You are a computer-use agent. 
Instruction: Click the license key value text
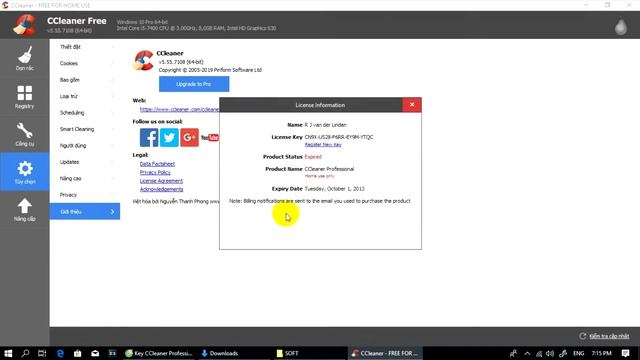[x=339, y=137]
